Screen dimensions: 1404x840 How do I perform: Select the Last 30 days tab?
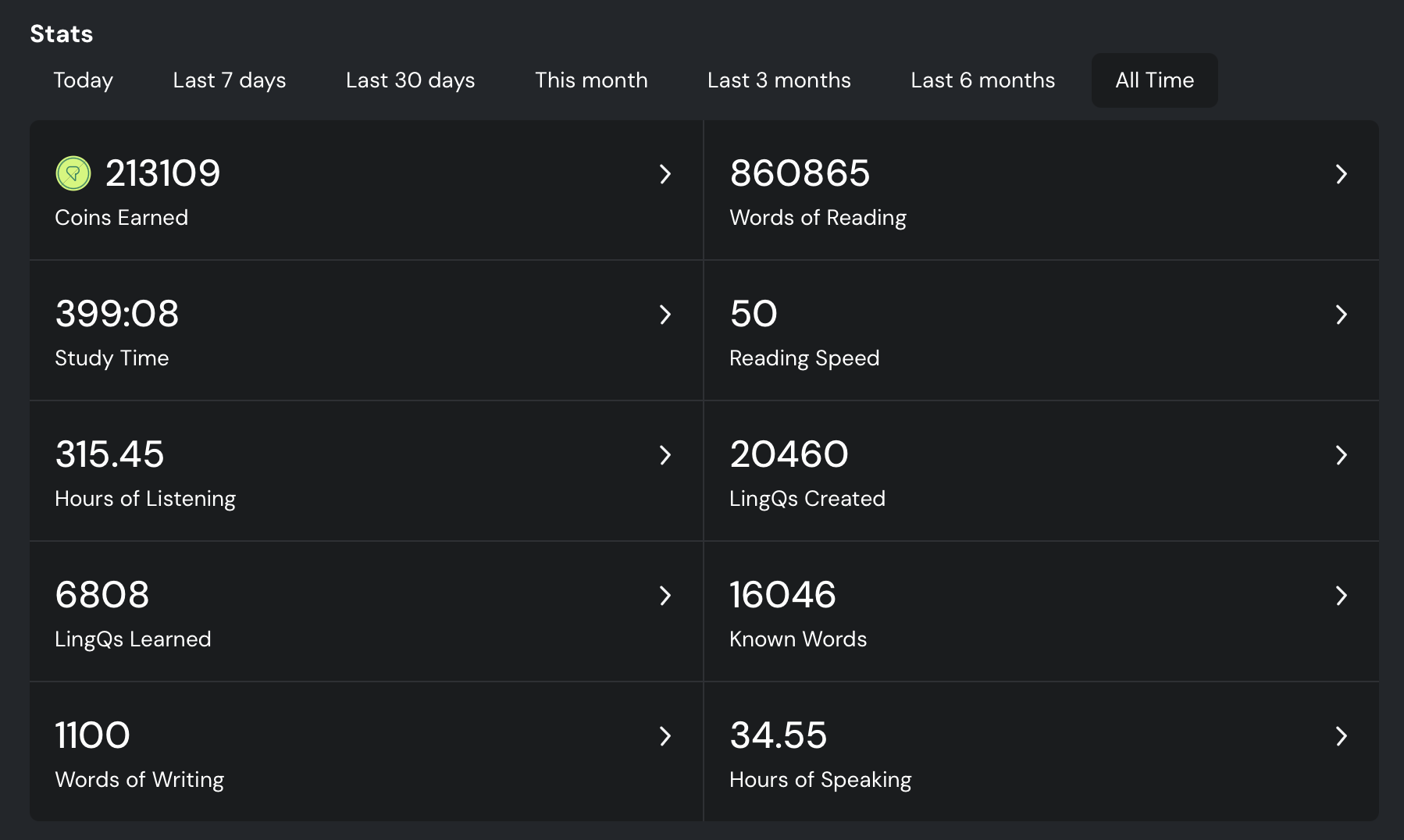[411, 80]
